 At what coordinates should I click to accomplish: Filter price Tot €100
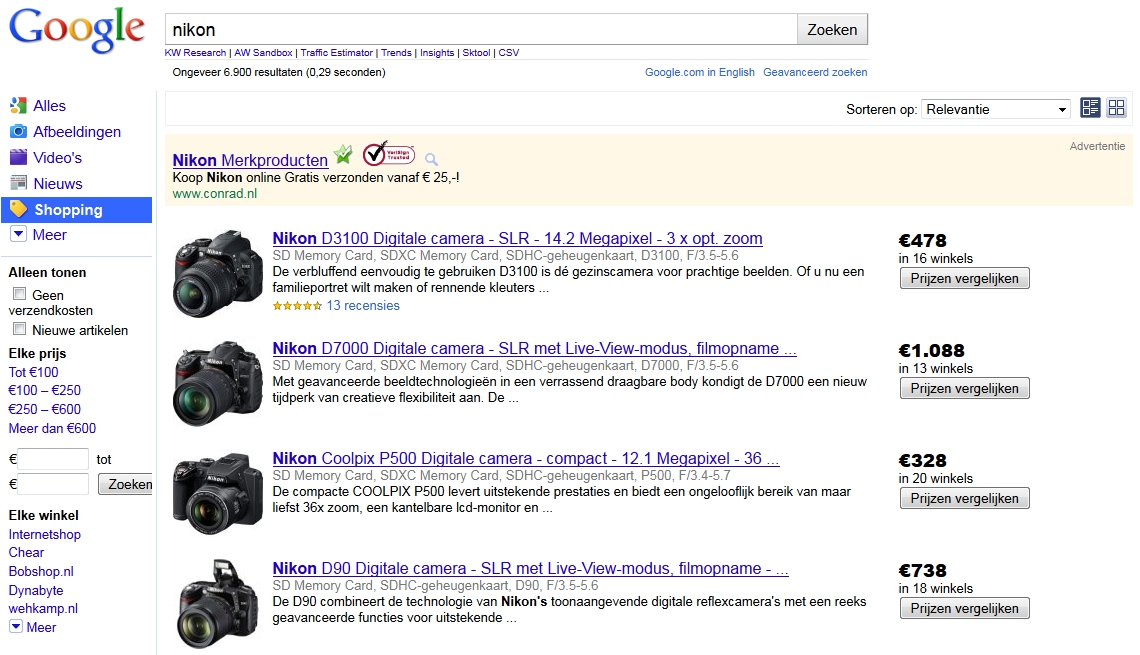coord(33,371)
